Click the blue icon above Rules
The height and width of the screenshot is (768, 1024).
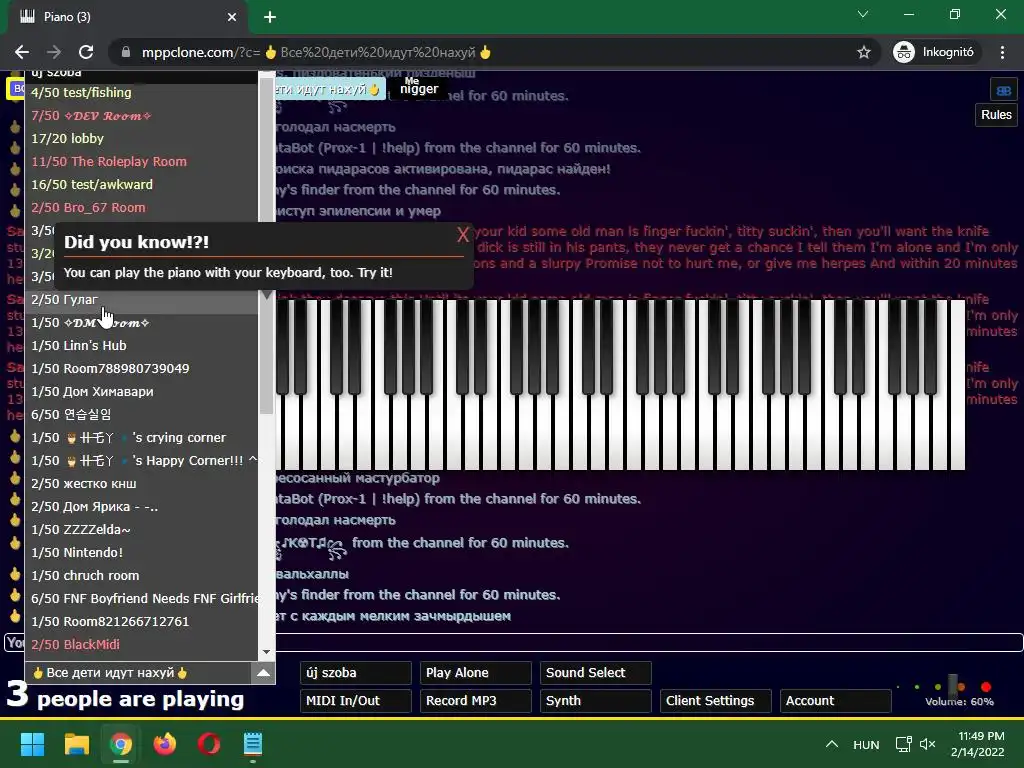1004,91
